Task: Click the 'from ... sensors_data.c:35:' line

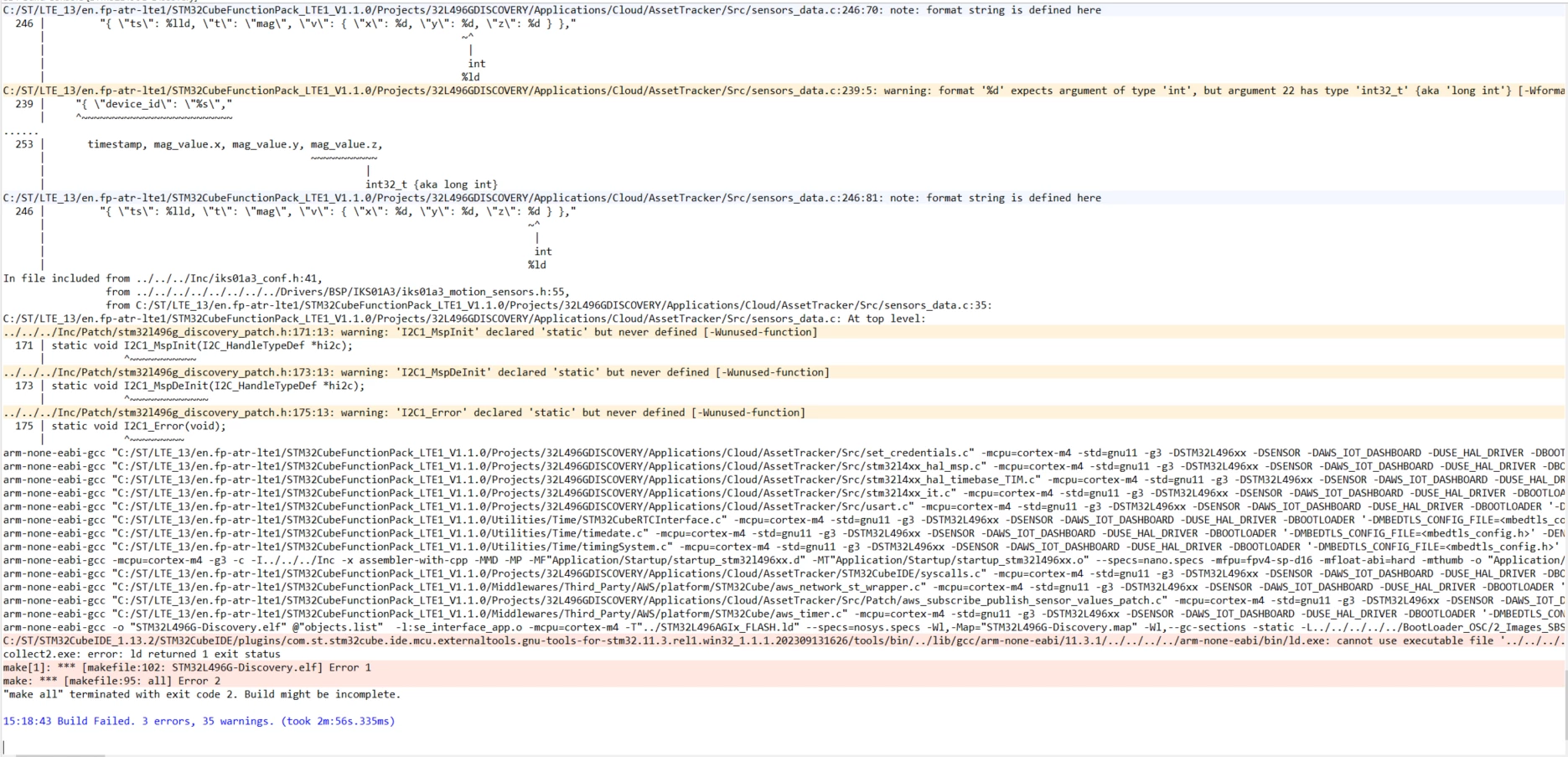Action: click(x=549, y=305)
